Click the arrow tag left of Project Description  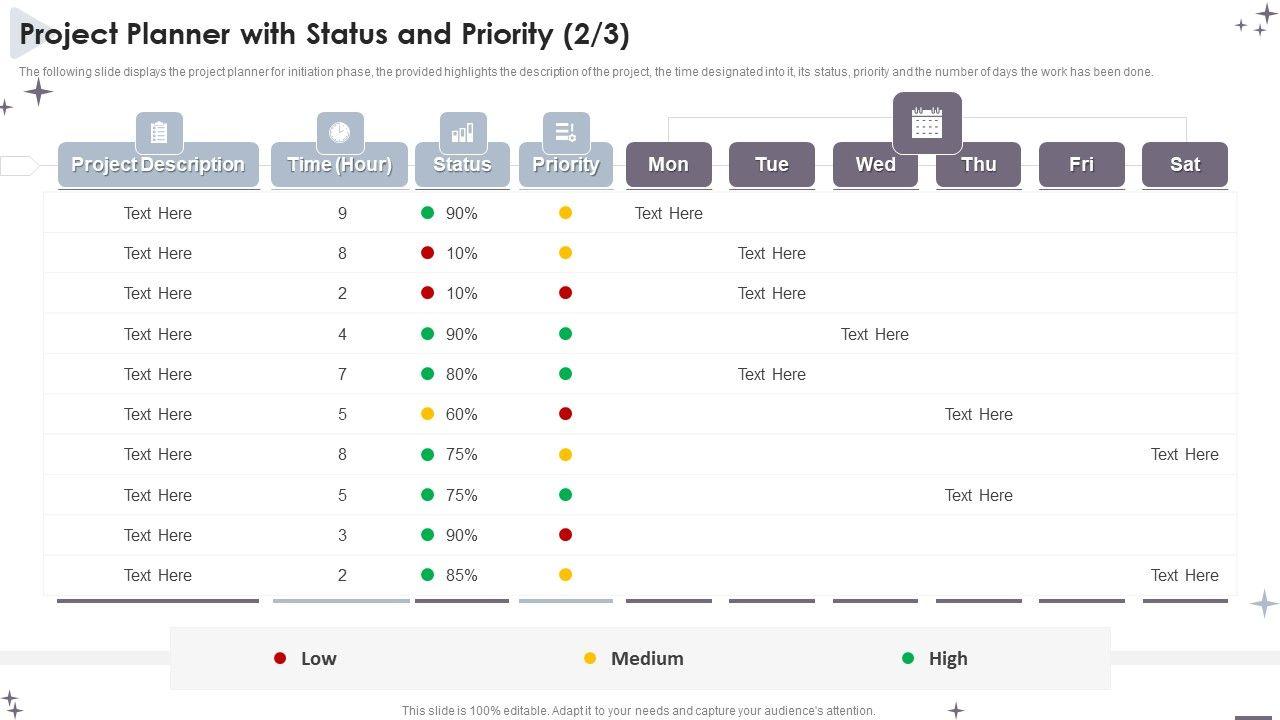19,165
